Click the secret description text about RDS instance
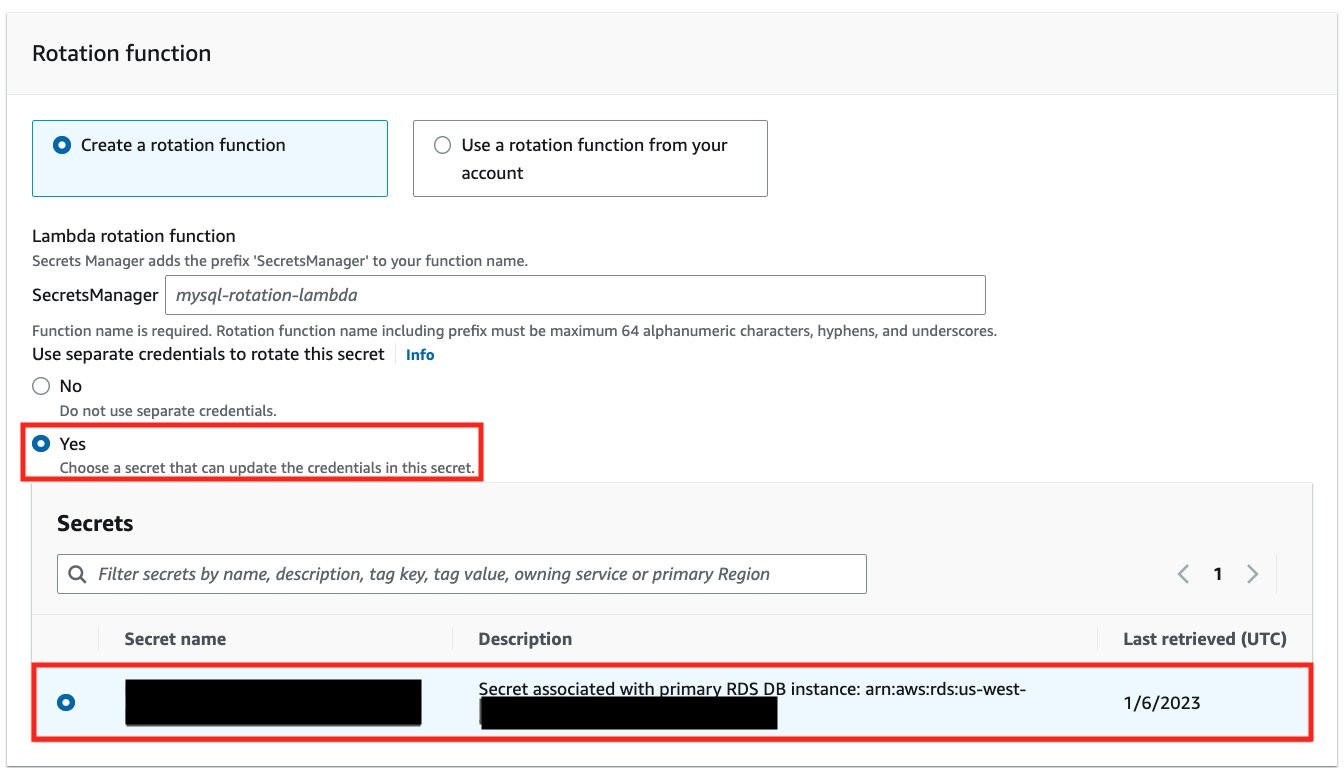1344x774 pixels. [753, 689]
